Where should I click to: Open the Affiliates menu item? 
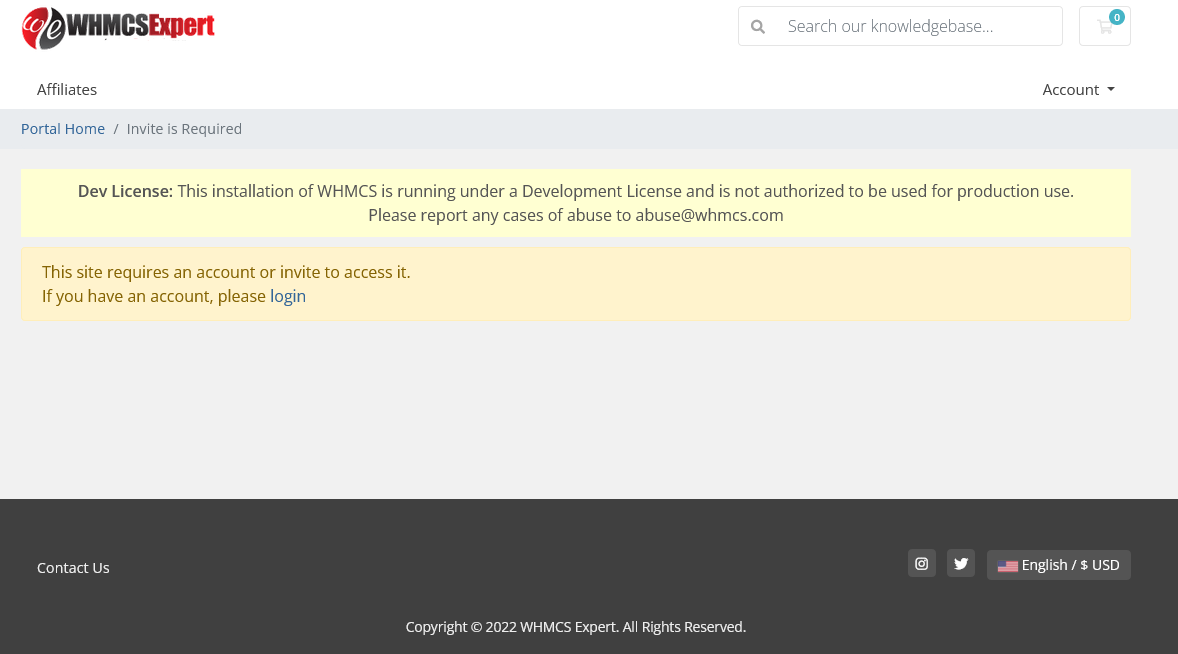coord(67,89)
